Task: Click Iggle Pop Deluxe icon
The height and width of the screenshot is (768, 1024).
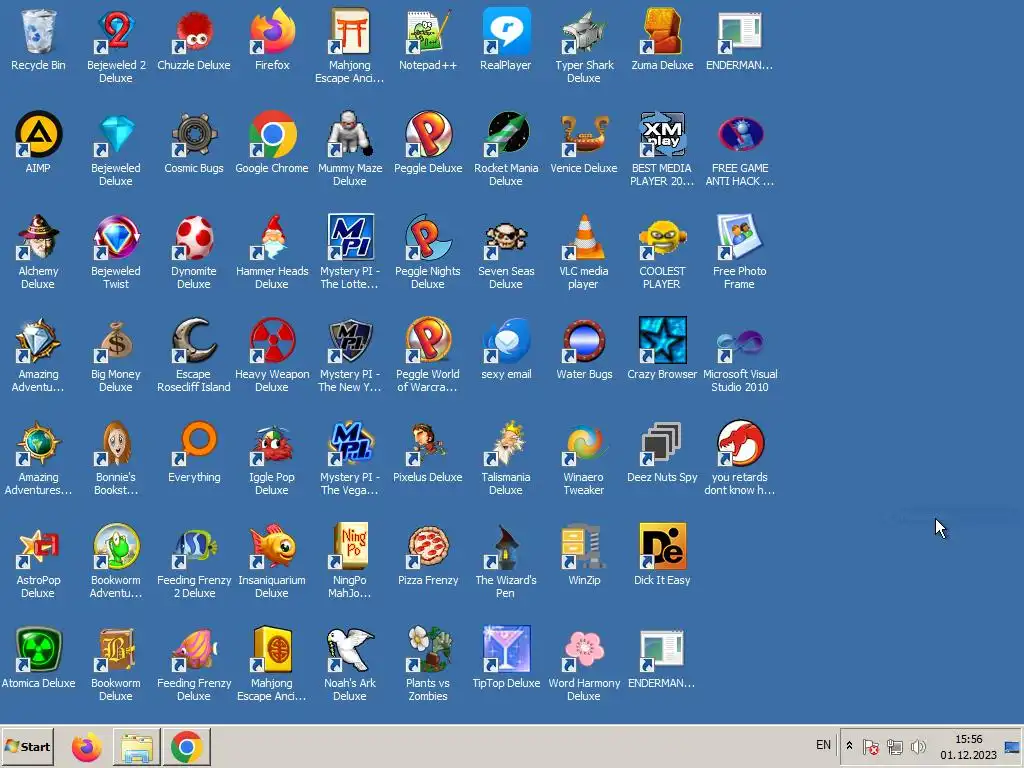Action: coord(272,443)
